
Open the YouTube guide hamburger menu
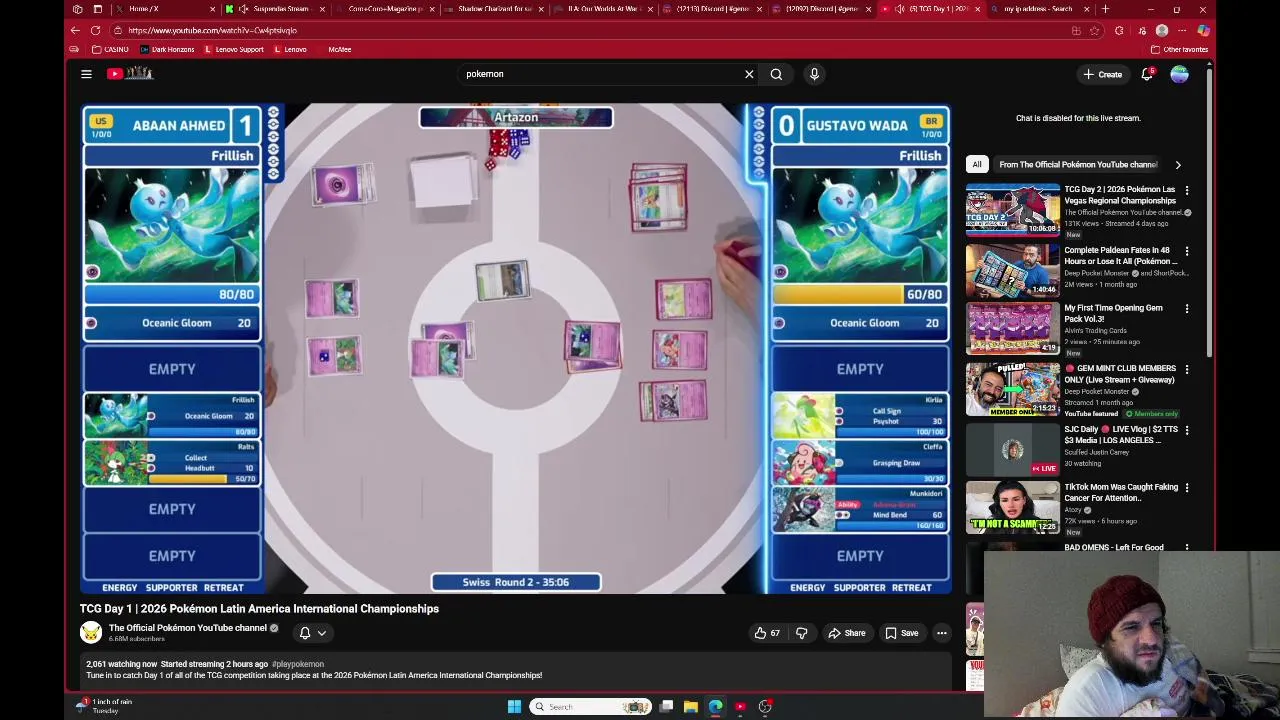click(x=86, y=74)
